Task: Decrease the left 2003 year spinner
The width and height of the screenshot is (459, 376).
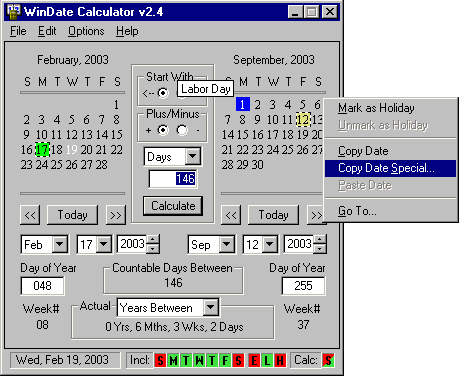Action: click(x=153, y=248)
